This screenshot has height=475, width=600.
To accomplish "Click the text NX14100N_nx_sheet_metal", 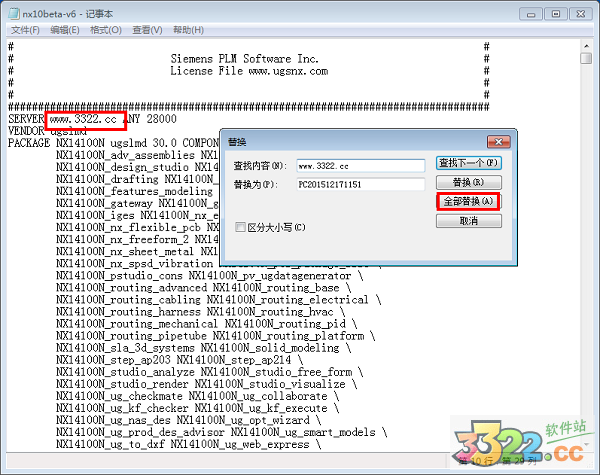I will pyautogui.click(x=125, y=251).
